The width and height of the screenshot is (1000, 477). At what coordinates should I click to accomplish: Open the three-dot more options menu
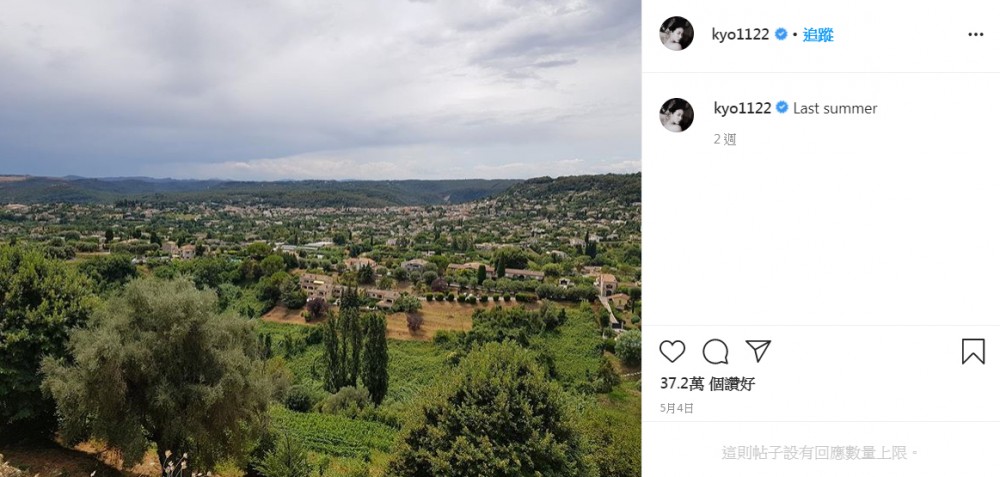point(975,34)
